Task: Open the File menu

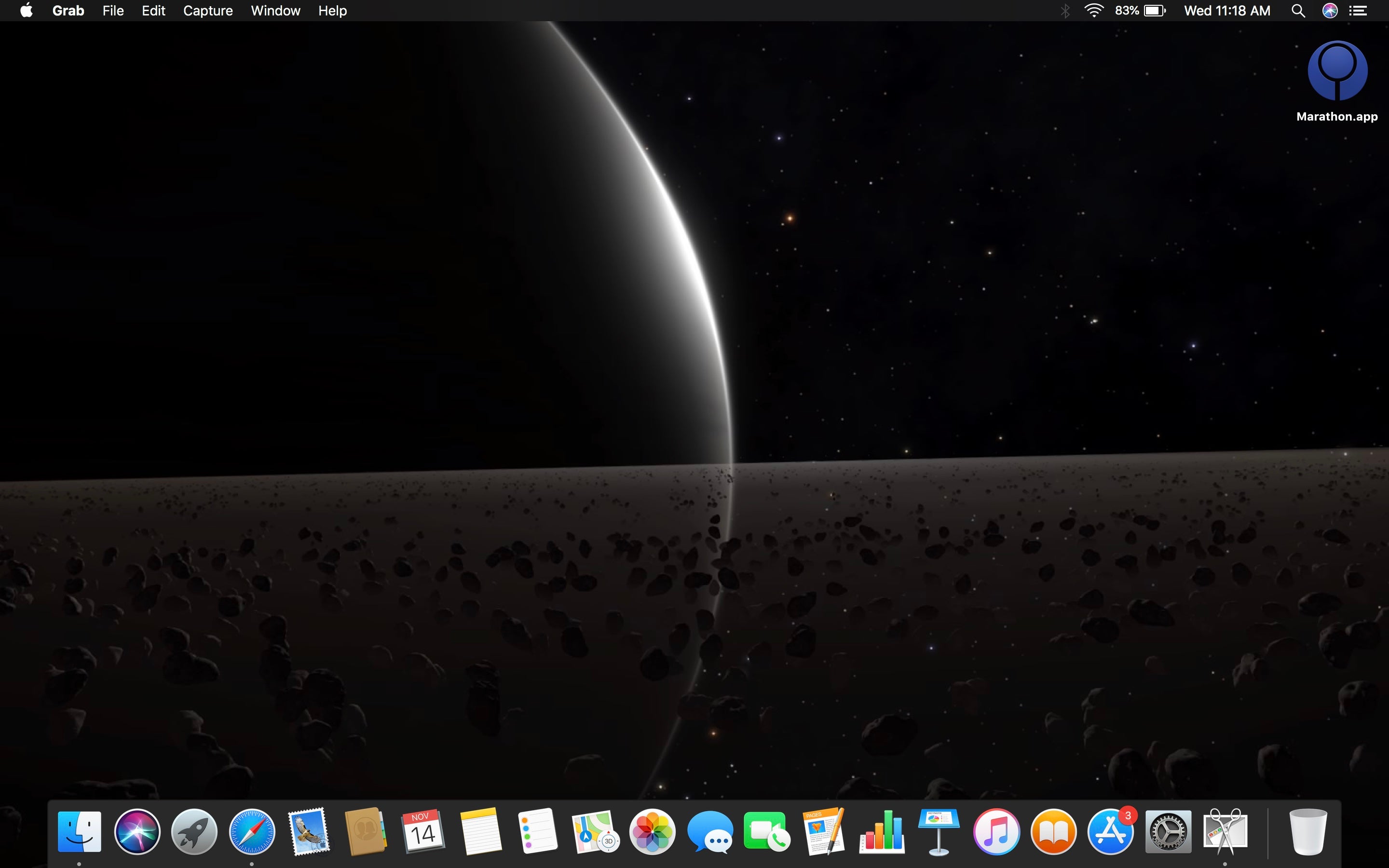Action: 113,10
